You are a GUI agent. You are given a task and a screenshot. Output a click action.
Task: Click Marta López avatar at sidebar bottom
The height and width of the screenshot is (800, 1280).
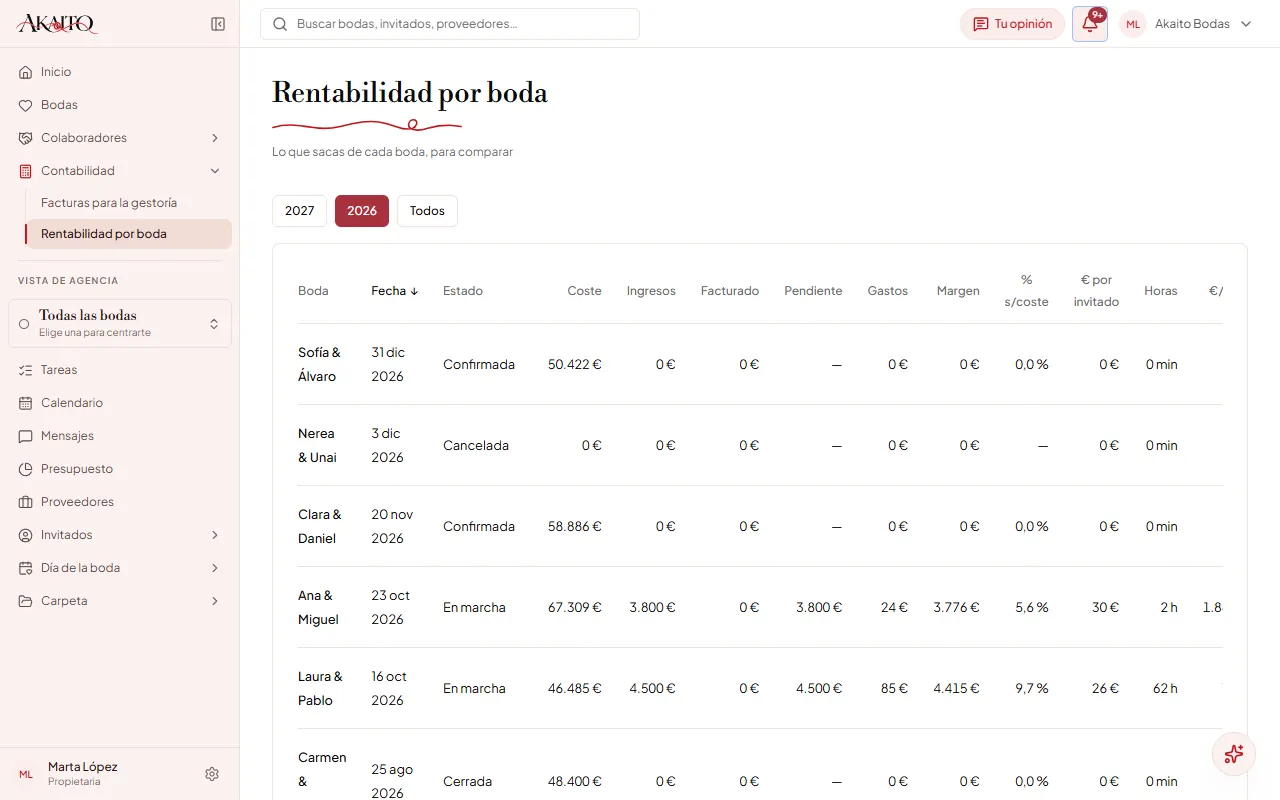click(x=26, y=774)
